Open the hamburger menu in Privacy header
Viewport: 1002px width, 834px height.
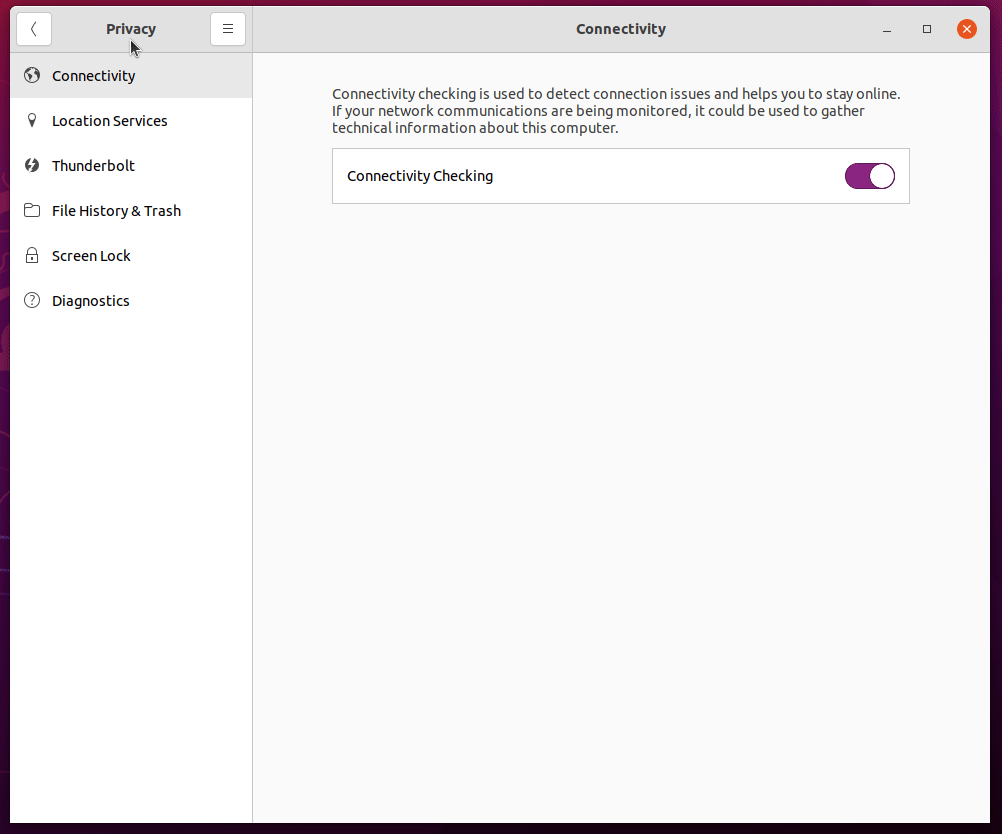[x=228, y=29]
